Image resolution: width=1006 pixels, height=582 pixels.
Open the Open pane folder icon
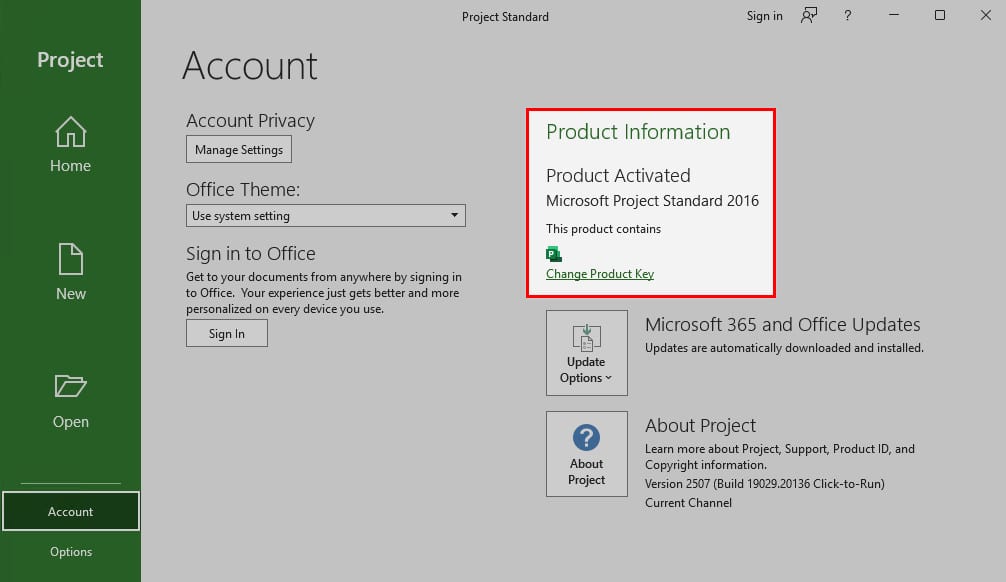(71, 386)
